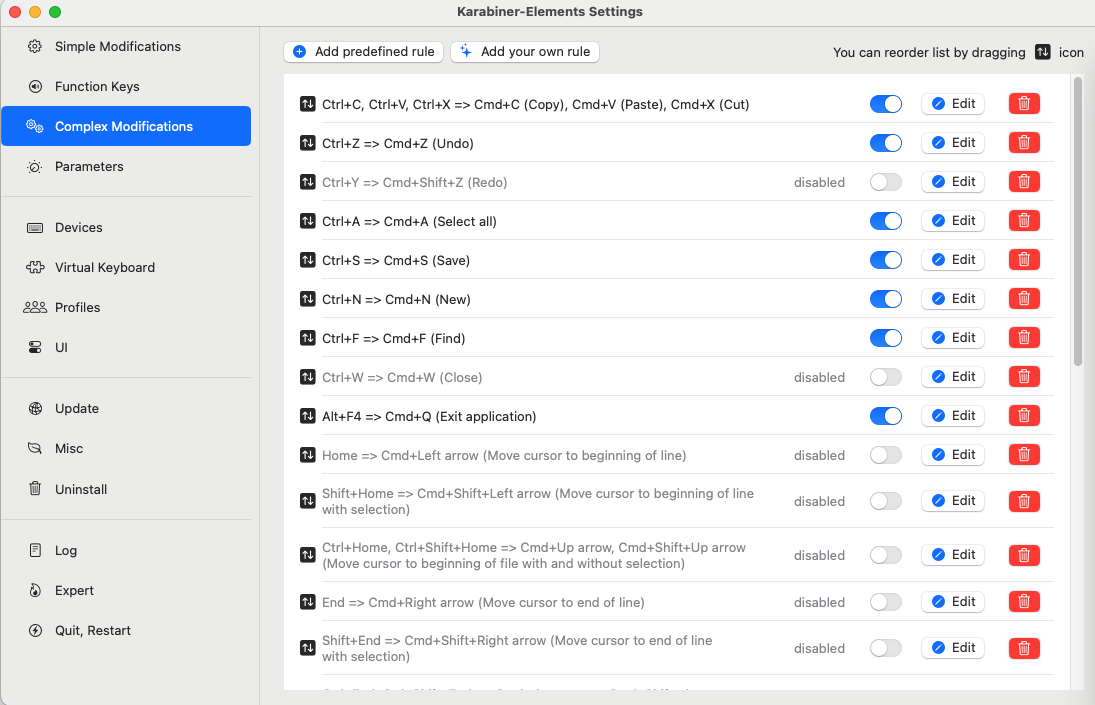Click Add predefined rule
Image resolution: width=1095 pixels, height=705 pixels.
[363, 52]
